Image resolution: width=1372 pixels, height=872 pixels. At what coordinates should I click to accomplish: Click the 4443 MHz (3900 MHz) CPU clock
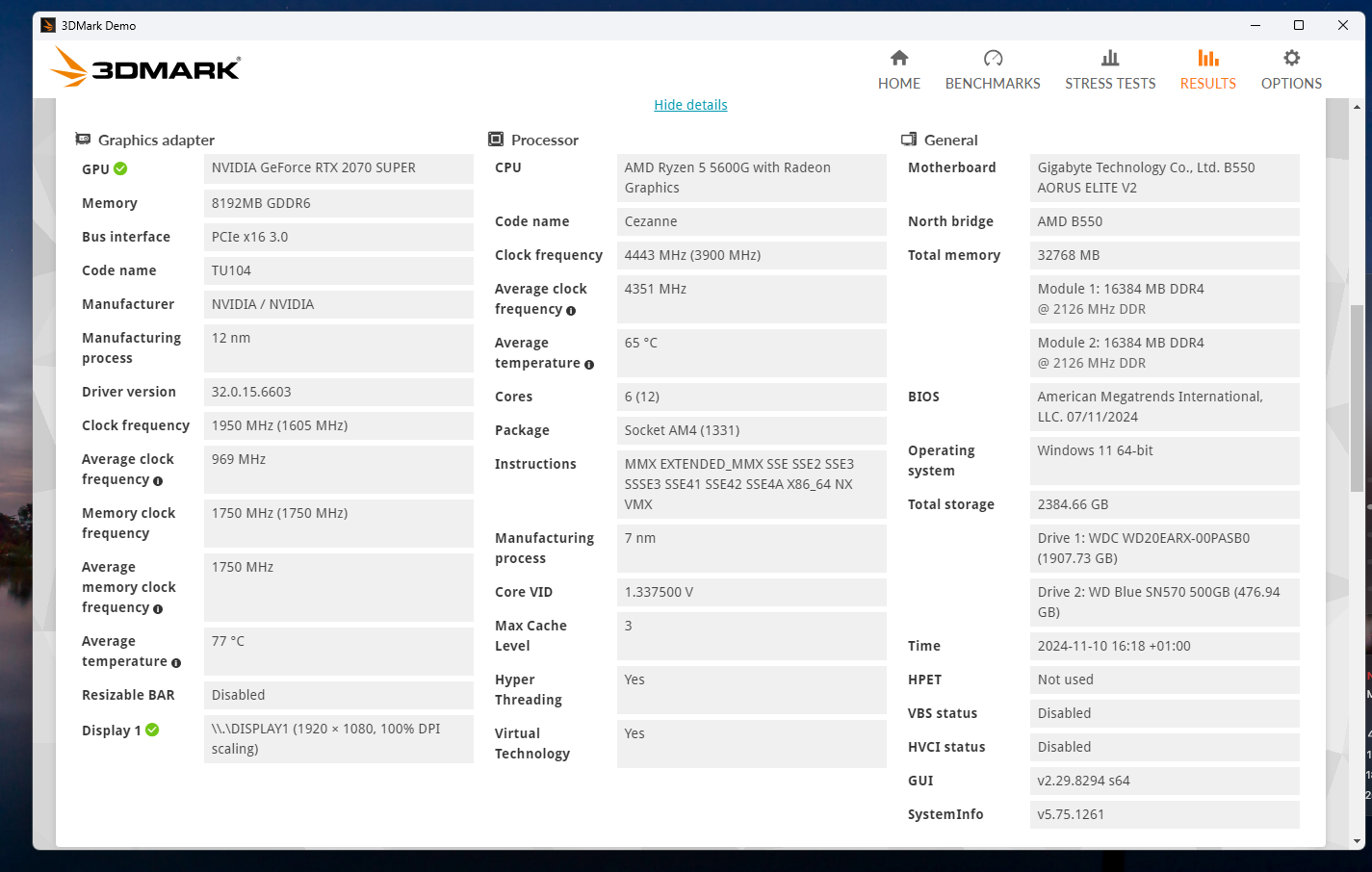pos(752,255)
